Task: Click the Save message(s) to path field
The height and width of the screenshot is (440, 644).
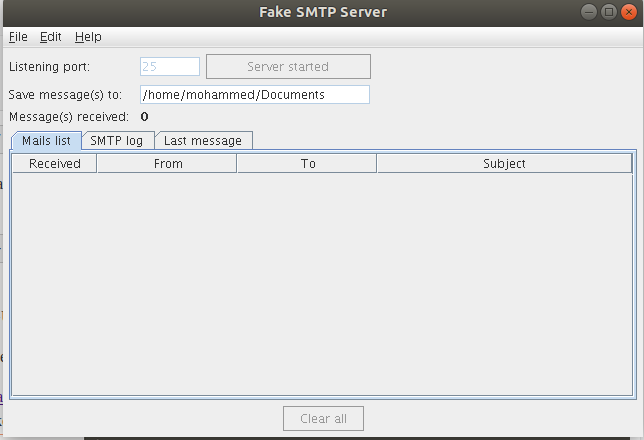Action: pyautogui.click(x=254, y=95)
